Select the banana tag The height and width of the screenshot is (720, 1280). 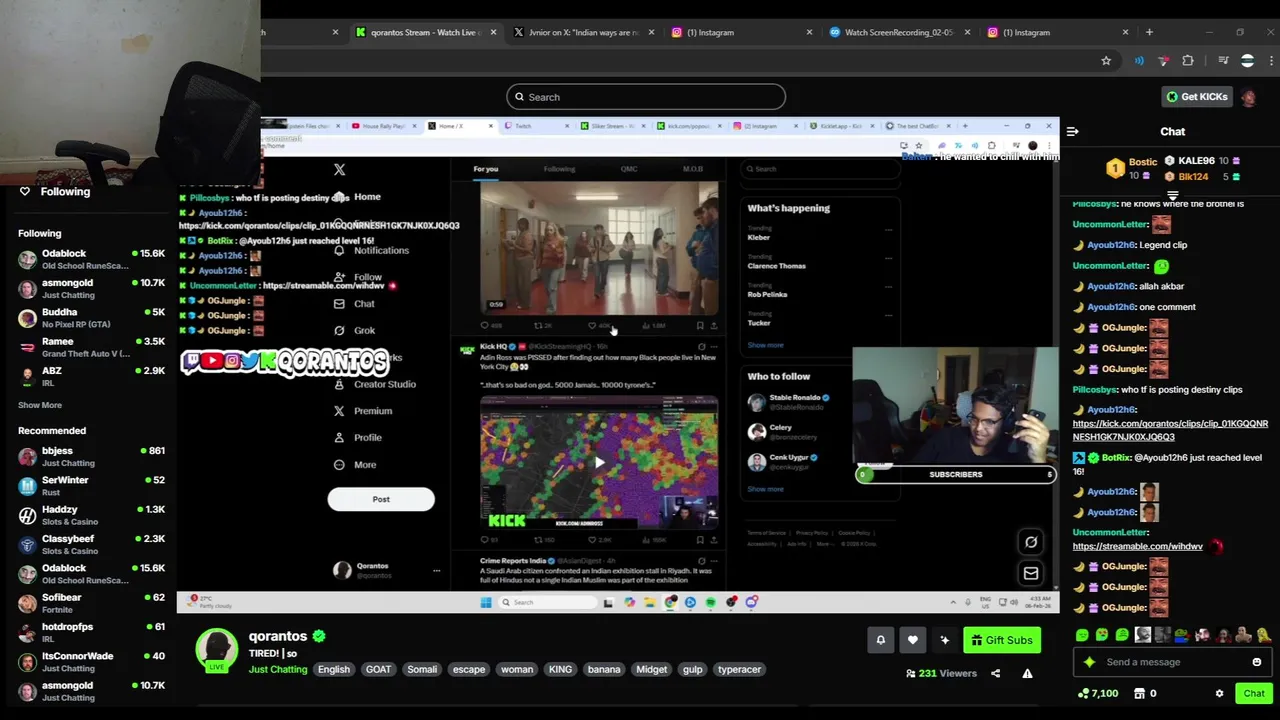604,669
